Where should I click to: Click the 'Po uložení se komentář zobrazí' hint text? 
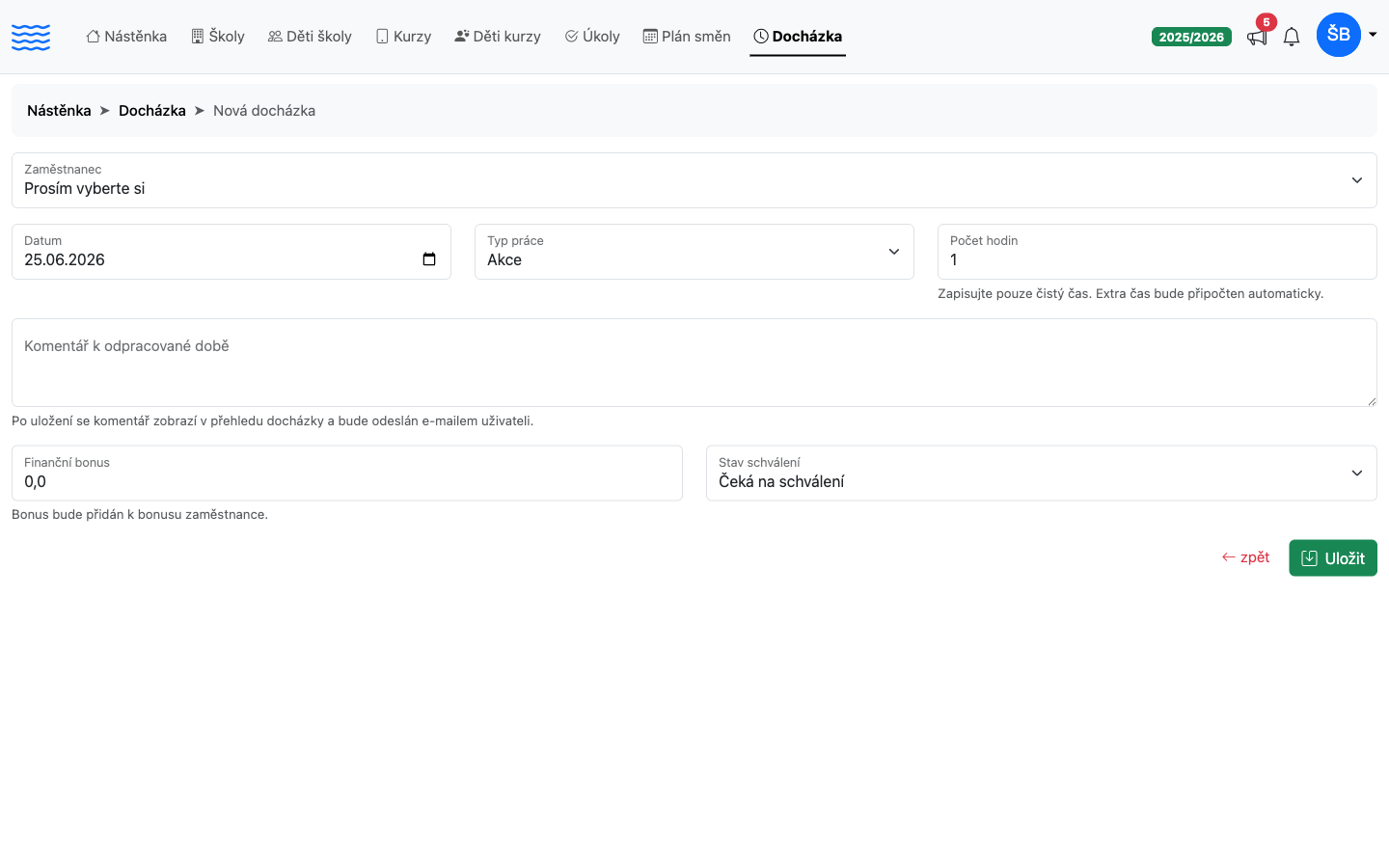272,421
